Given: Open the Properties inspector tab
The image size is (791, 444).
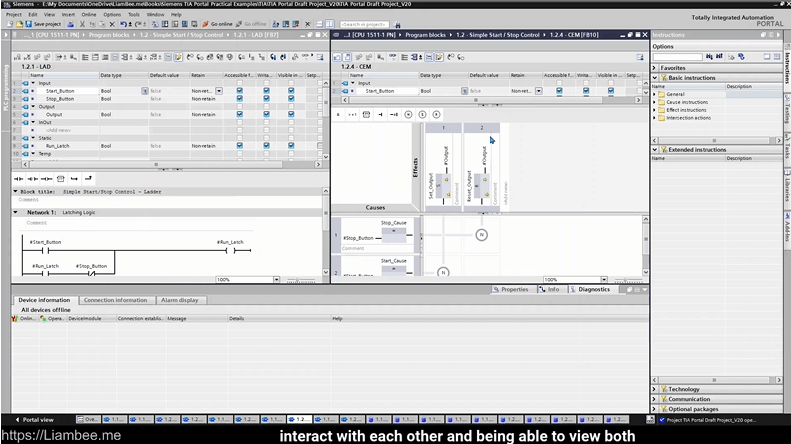Looking at the screenshot, I should tap(514, 289).
